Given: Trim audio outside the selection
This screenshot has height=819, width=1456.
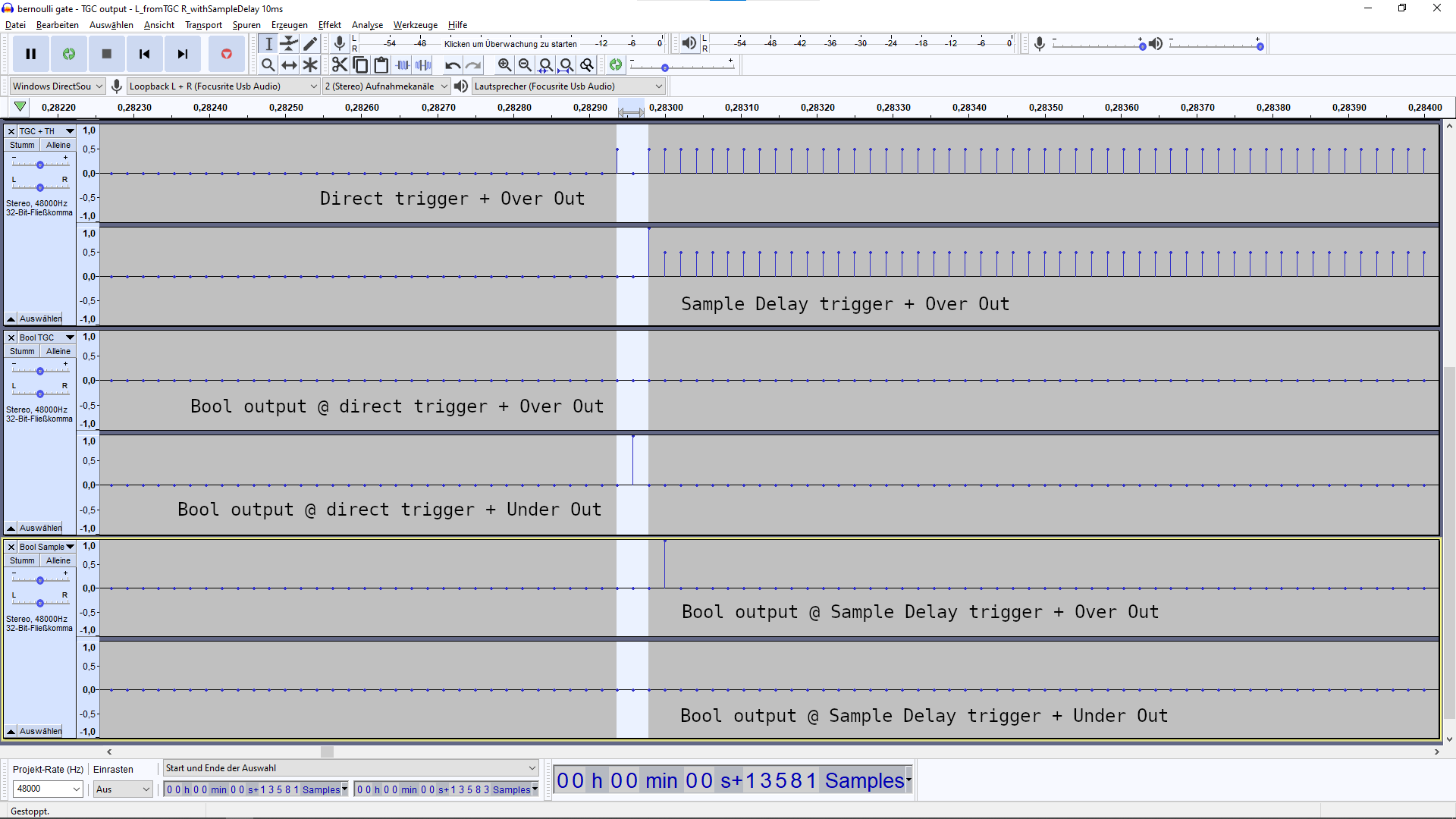Looking at the screenshot, I should pos(403,64).
